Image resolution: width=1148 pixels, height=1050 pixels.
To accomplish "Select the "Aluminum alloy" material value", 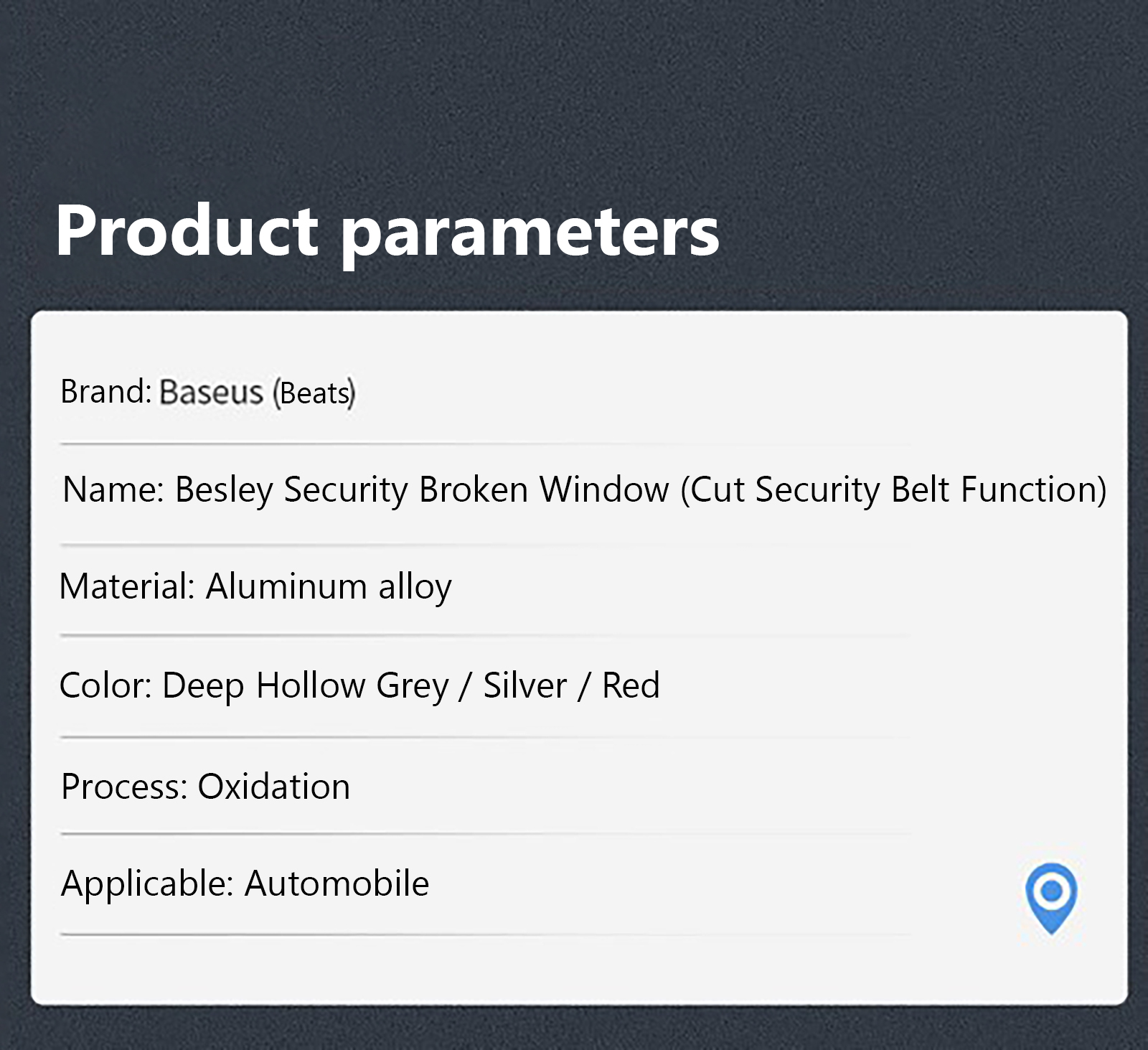I will click(x=329, y=587).
